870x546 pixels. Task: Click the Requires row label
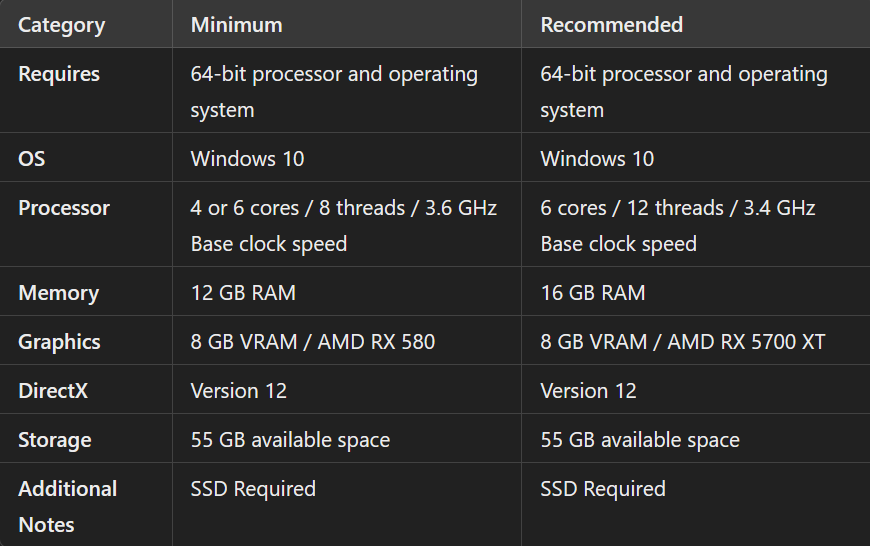pos(59,74)
